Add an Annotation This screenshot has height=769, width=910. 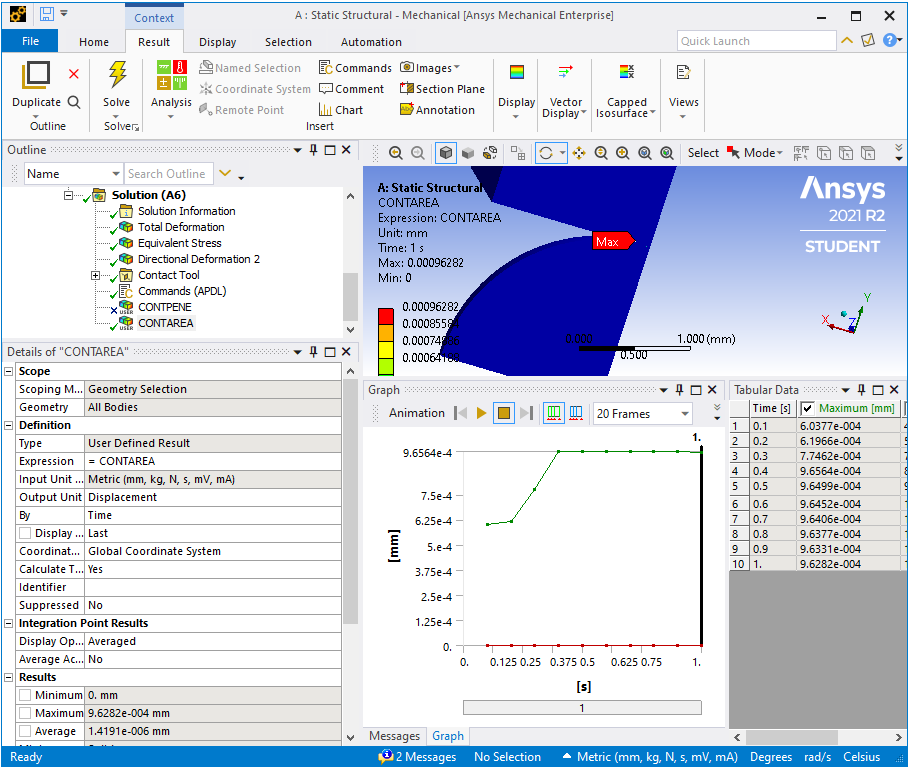[x=437, y=110]
